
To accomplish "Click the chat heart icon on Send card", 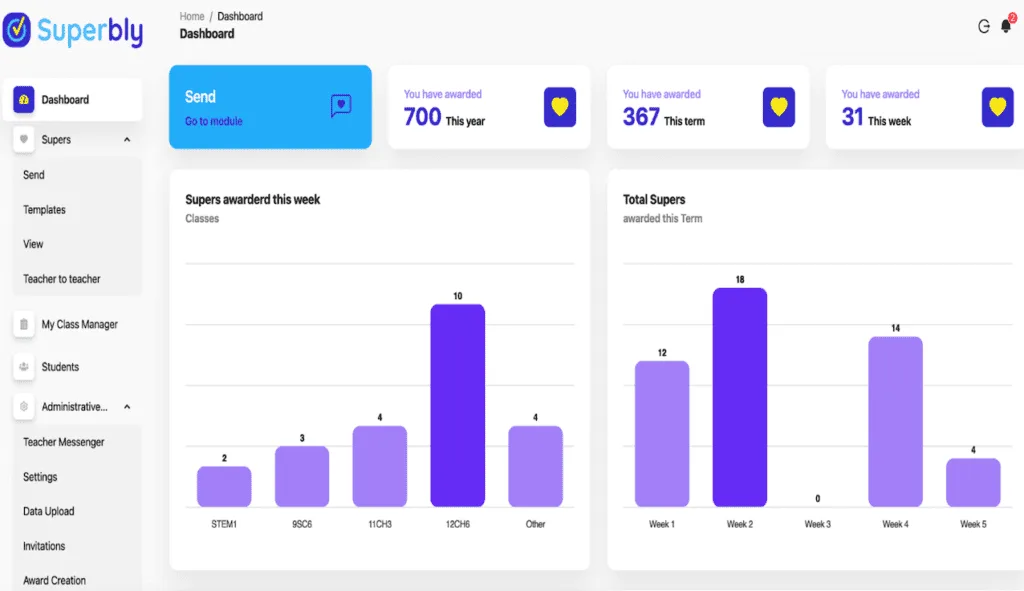I will coord(341,106).
